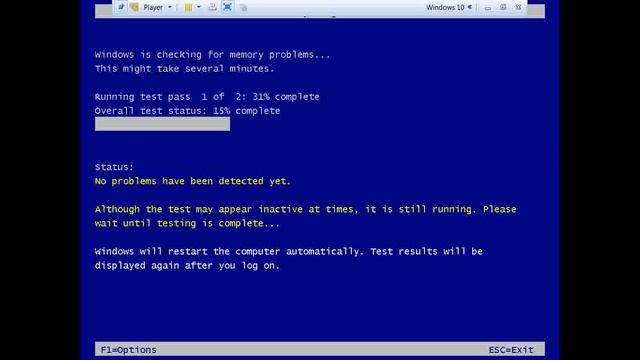Click the Windows 10 virtual machine label
The height and width of the screenshot is (360, 640).
[445, 7]
